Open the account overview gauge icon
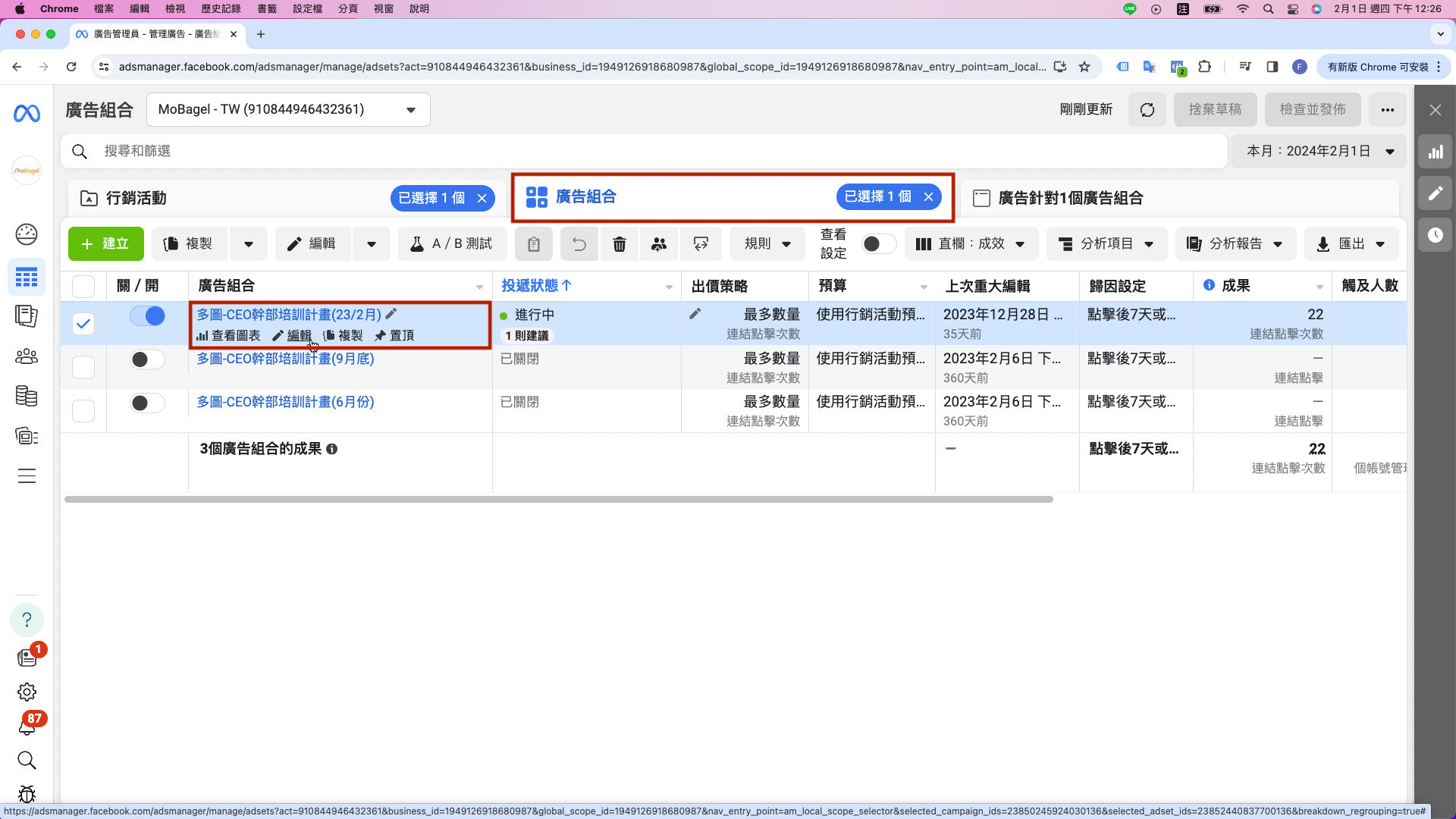1456x819 pixels. [x=27, y=234]
